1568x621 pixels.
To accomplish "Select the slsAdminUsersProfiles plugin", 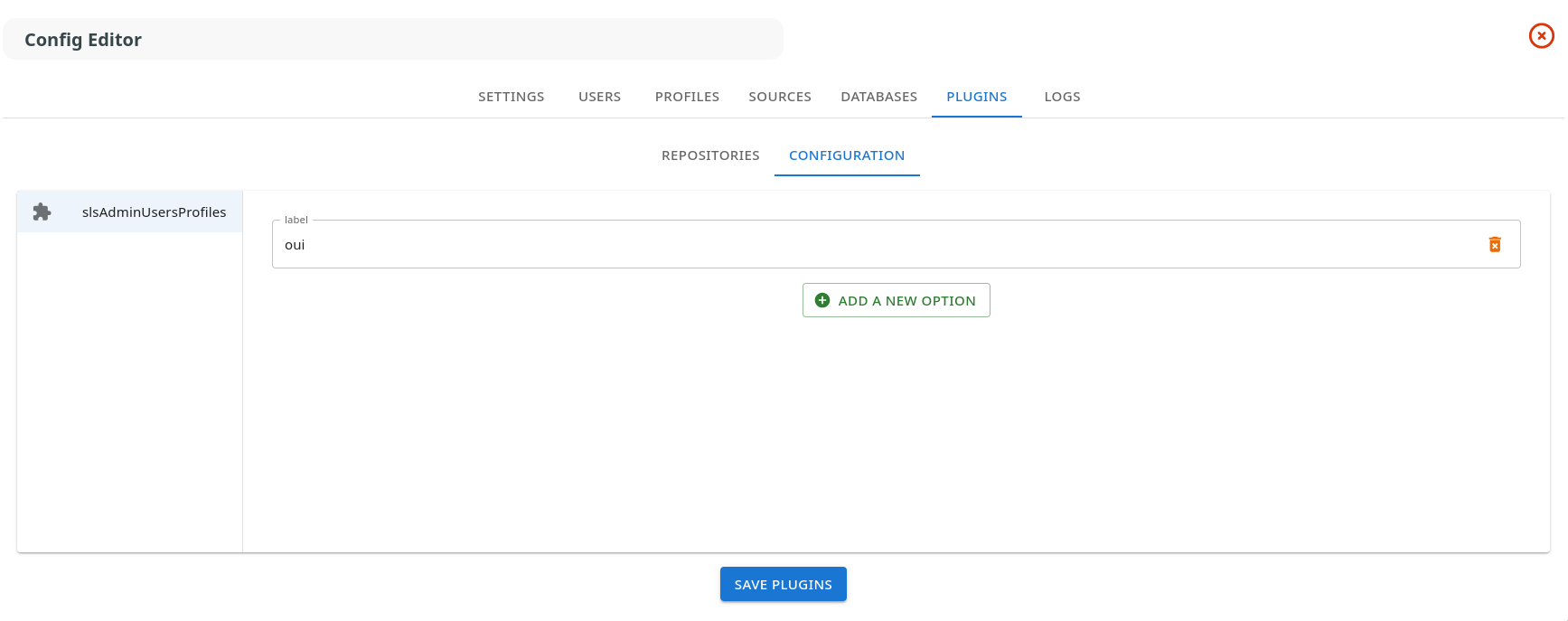I will click(x=129, y=212).
